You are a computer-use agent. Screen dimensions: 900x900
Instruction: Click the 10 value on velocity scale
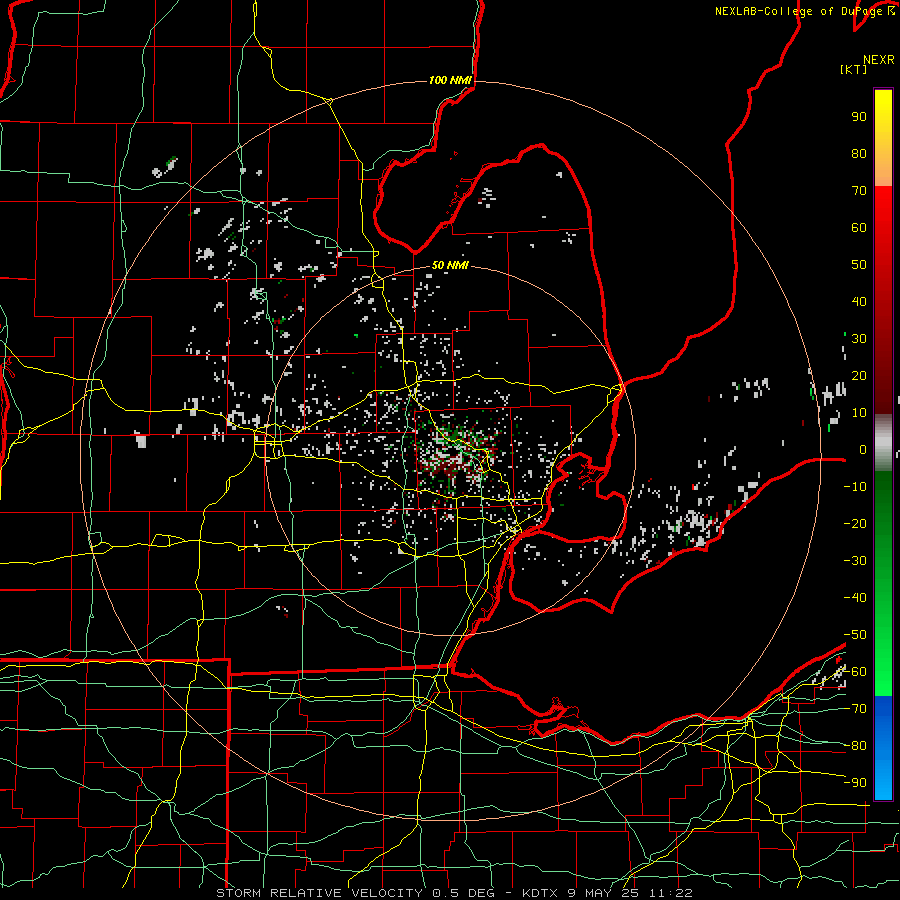(x=859, y=413)
